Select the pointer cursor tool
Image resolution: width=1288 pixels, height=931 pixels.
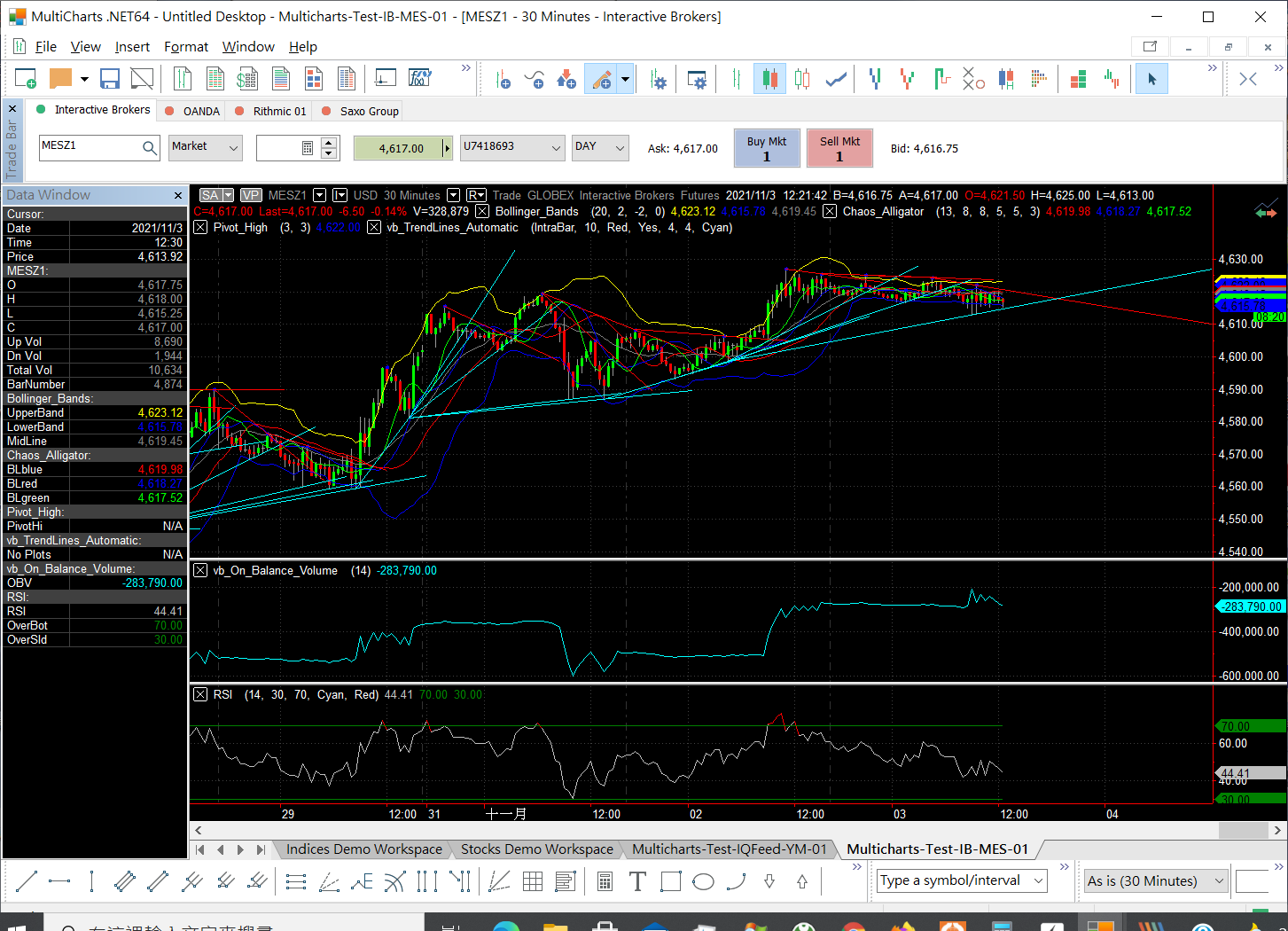point(1151,79)
